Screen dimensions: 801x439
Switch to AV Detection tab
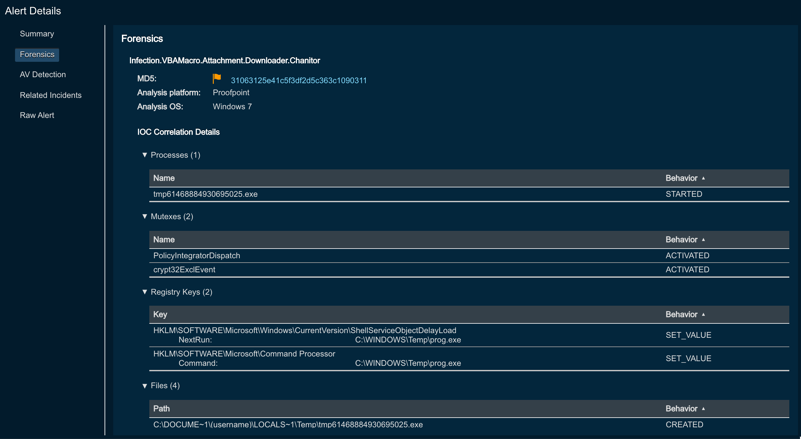[x=43, y=75]
